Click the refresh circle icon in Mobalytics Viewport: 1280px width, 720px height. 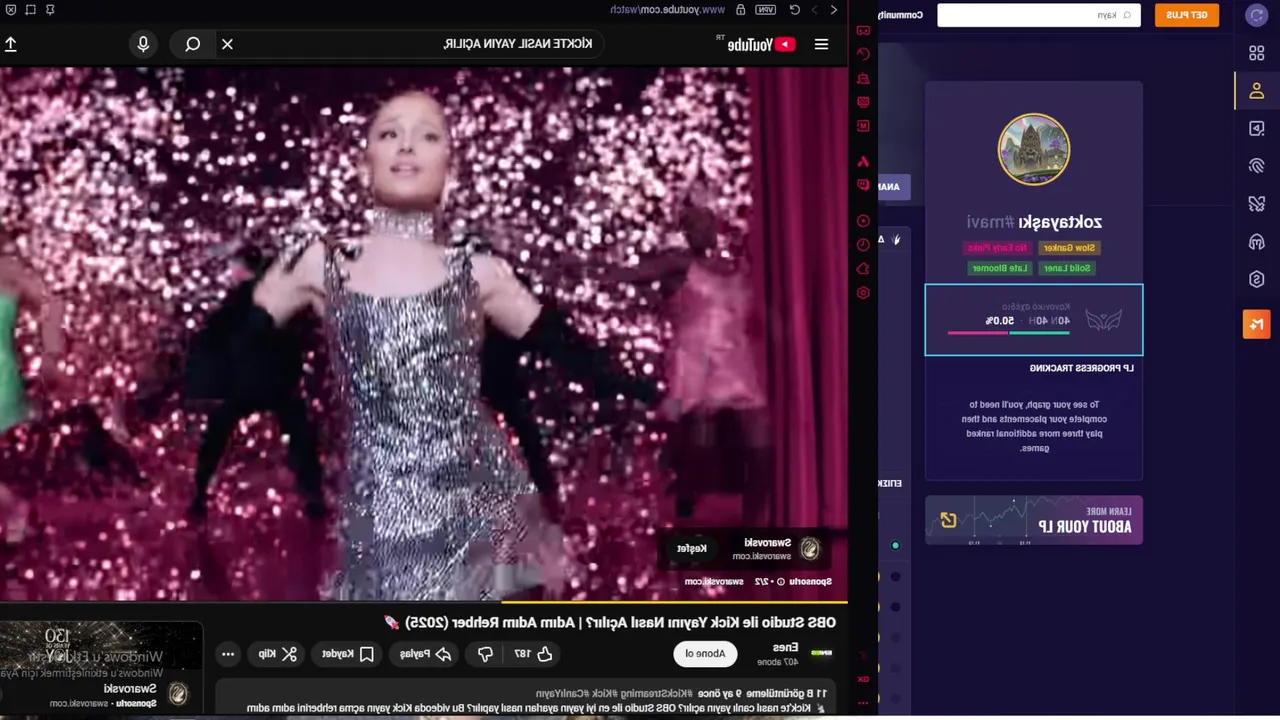click(1257, 15)
